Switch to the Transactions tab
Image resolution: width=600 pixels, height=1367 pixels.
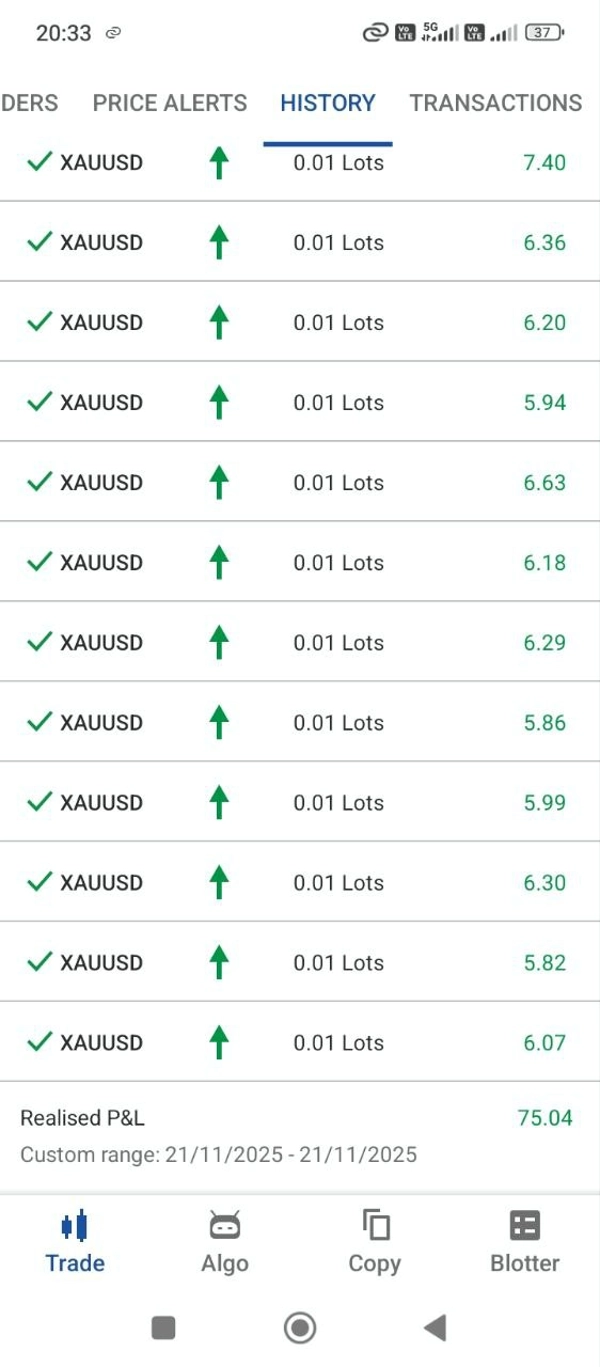point(495,103)
